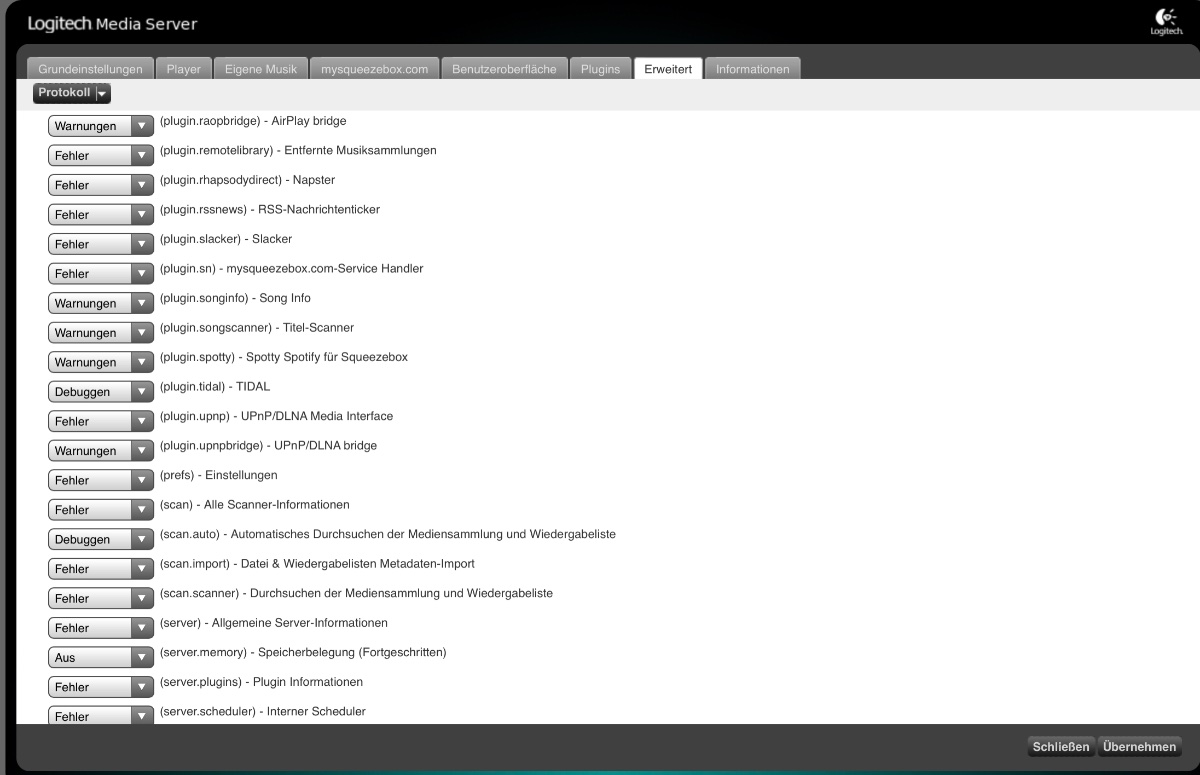
Task: Open the scan.auto log level dropdown
Action: (100, 539)
